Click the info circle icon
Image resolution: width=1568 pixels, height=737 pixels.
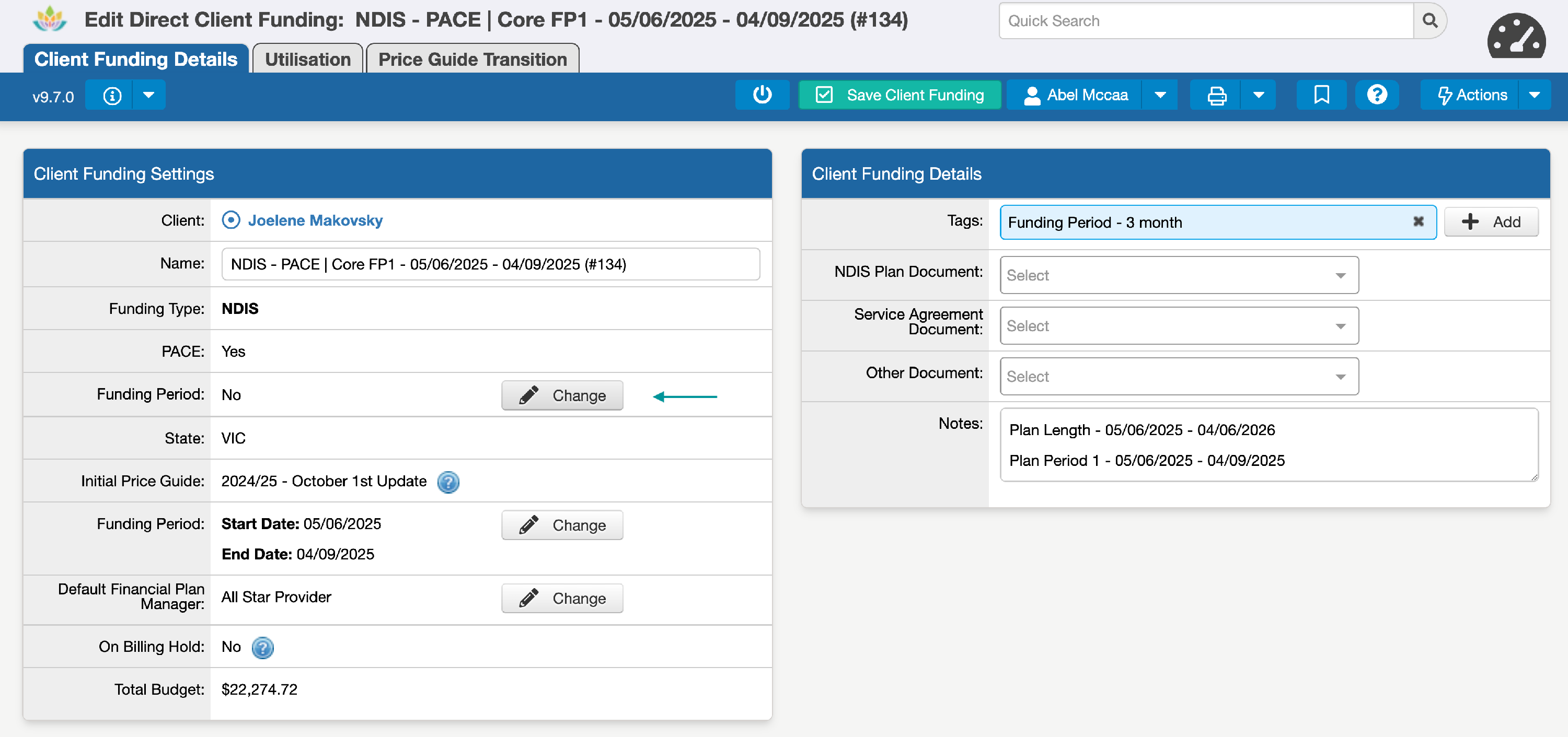coord(112,96)
